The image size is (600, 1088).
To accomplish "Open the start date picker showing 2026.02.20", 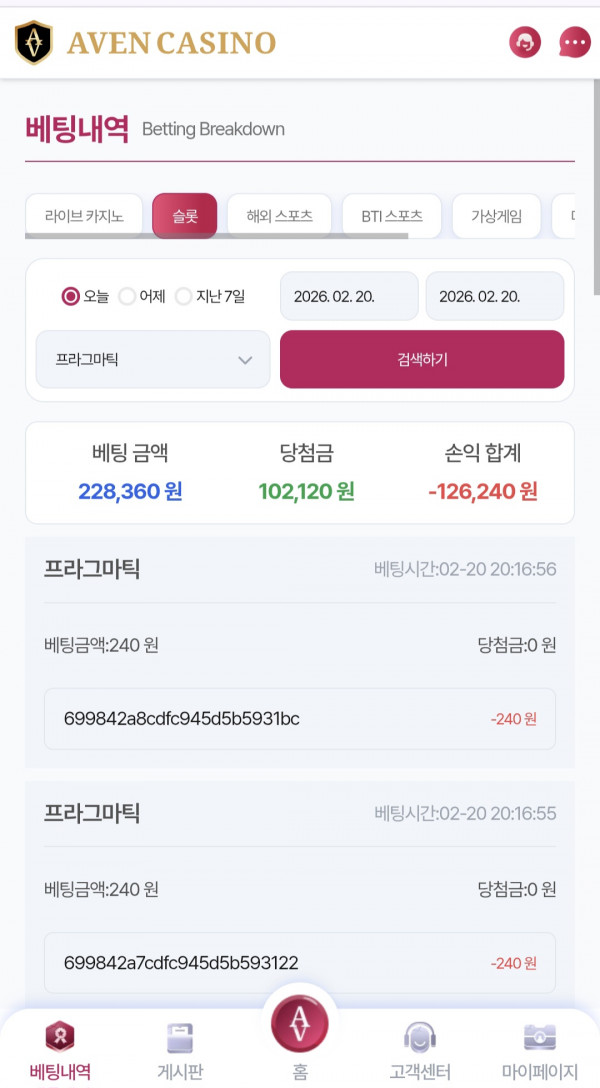I will [348, 295].
